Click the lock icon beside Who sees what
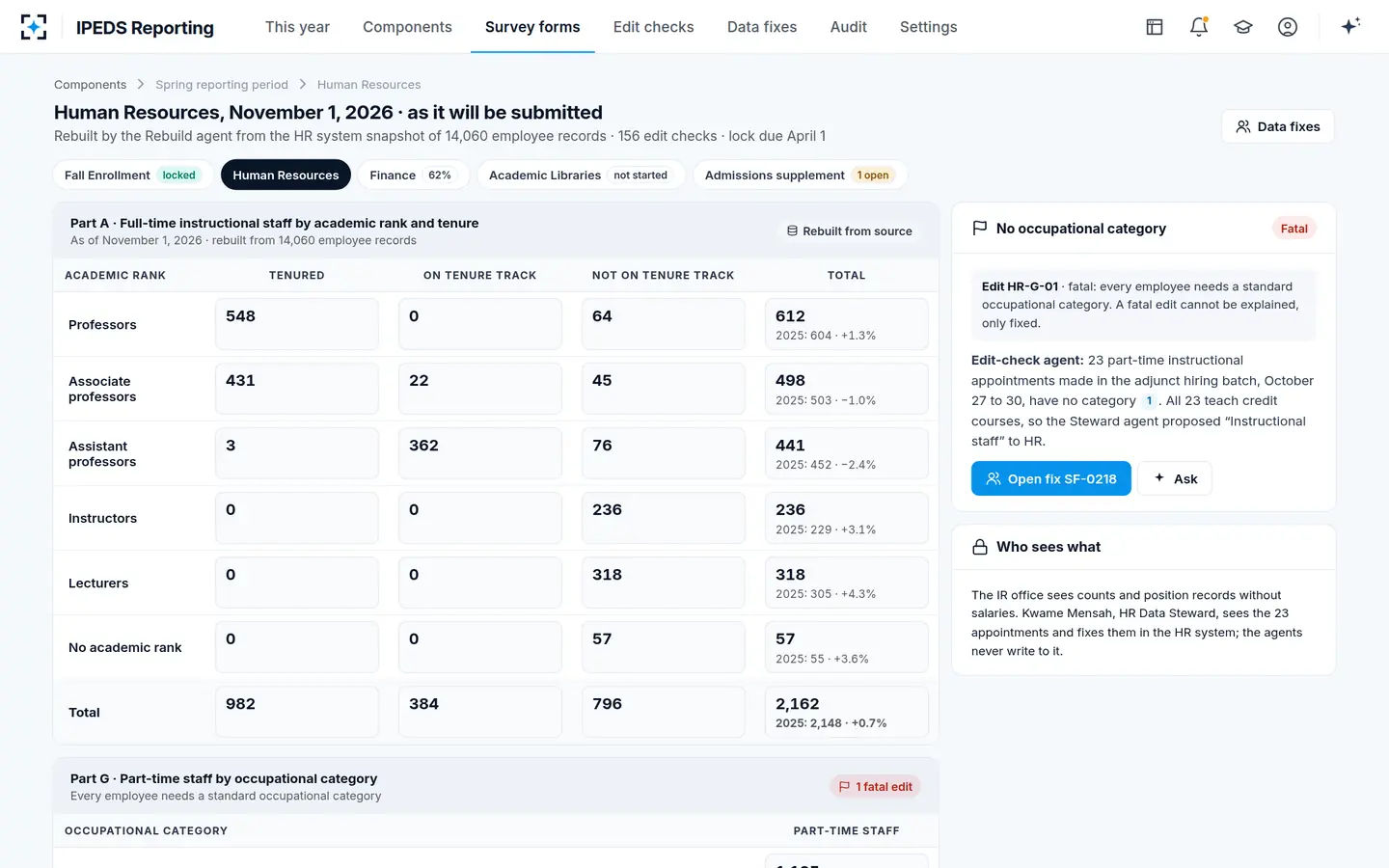Image resolution: width=1389 pixels, height=868 pixels. pos(980,547)
